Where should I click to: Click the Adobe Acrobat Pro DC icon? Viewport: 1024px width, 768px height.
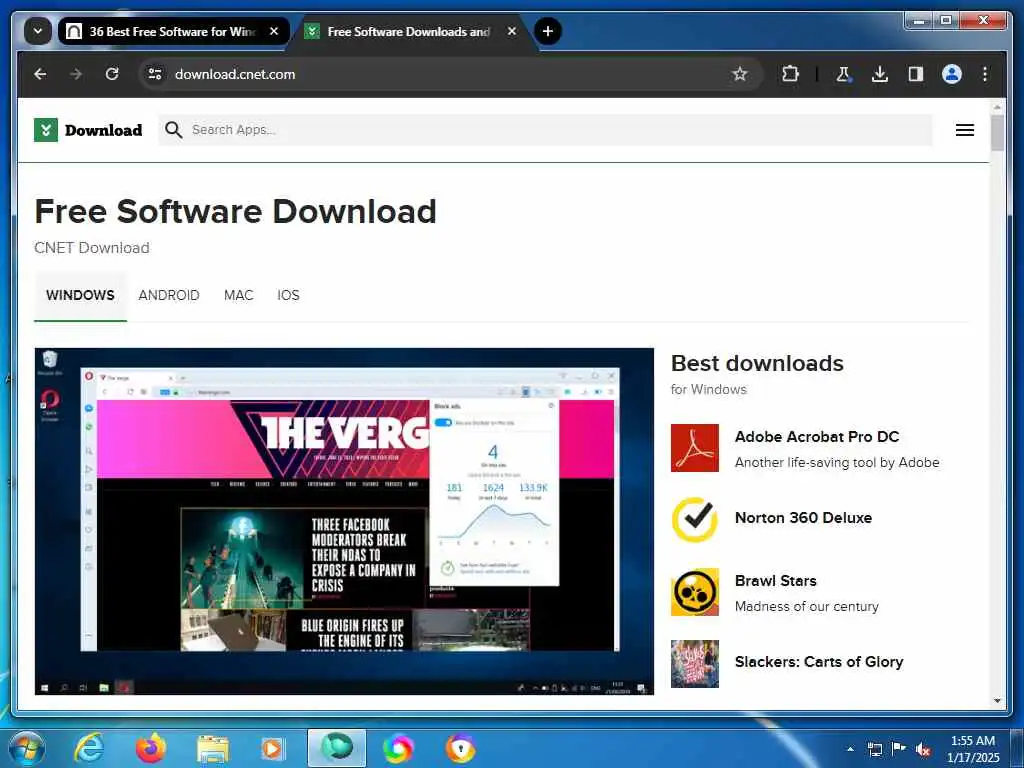(x=695, y=448)
